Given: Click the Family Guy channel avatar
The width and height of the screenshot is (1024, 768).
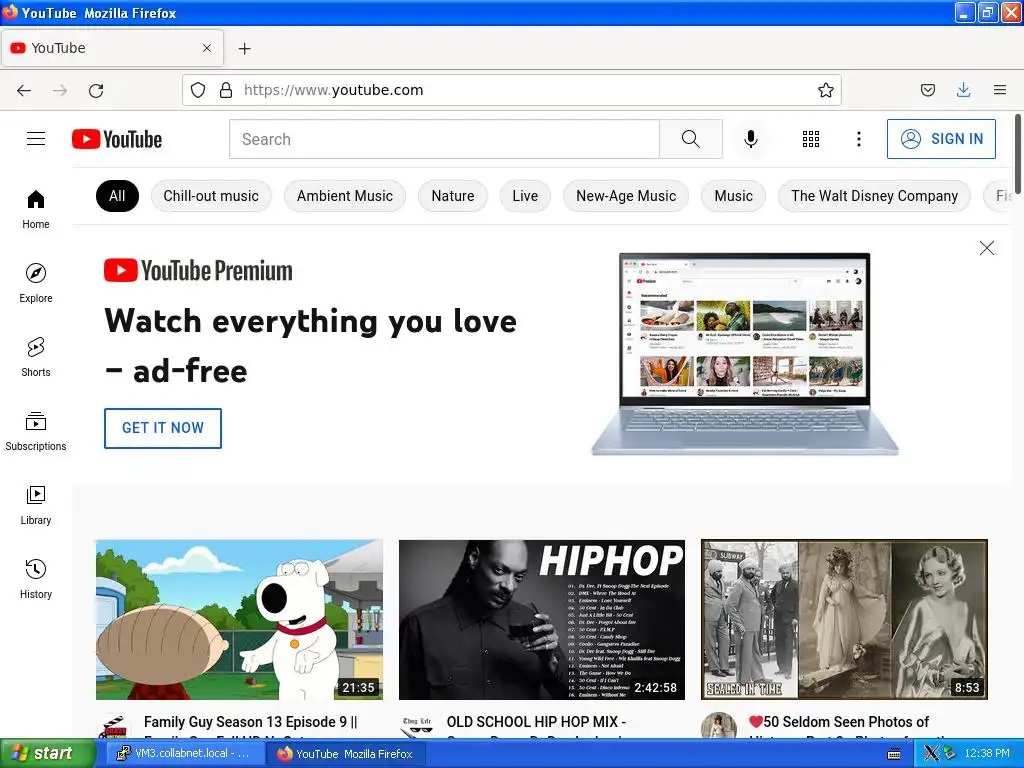Looking at the screenshot, I should point(114,726).
